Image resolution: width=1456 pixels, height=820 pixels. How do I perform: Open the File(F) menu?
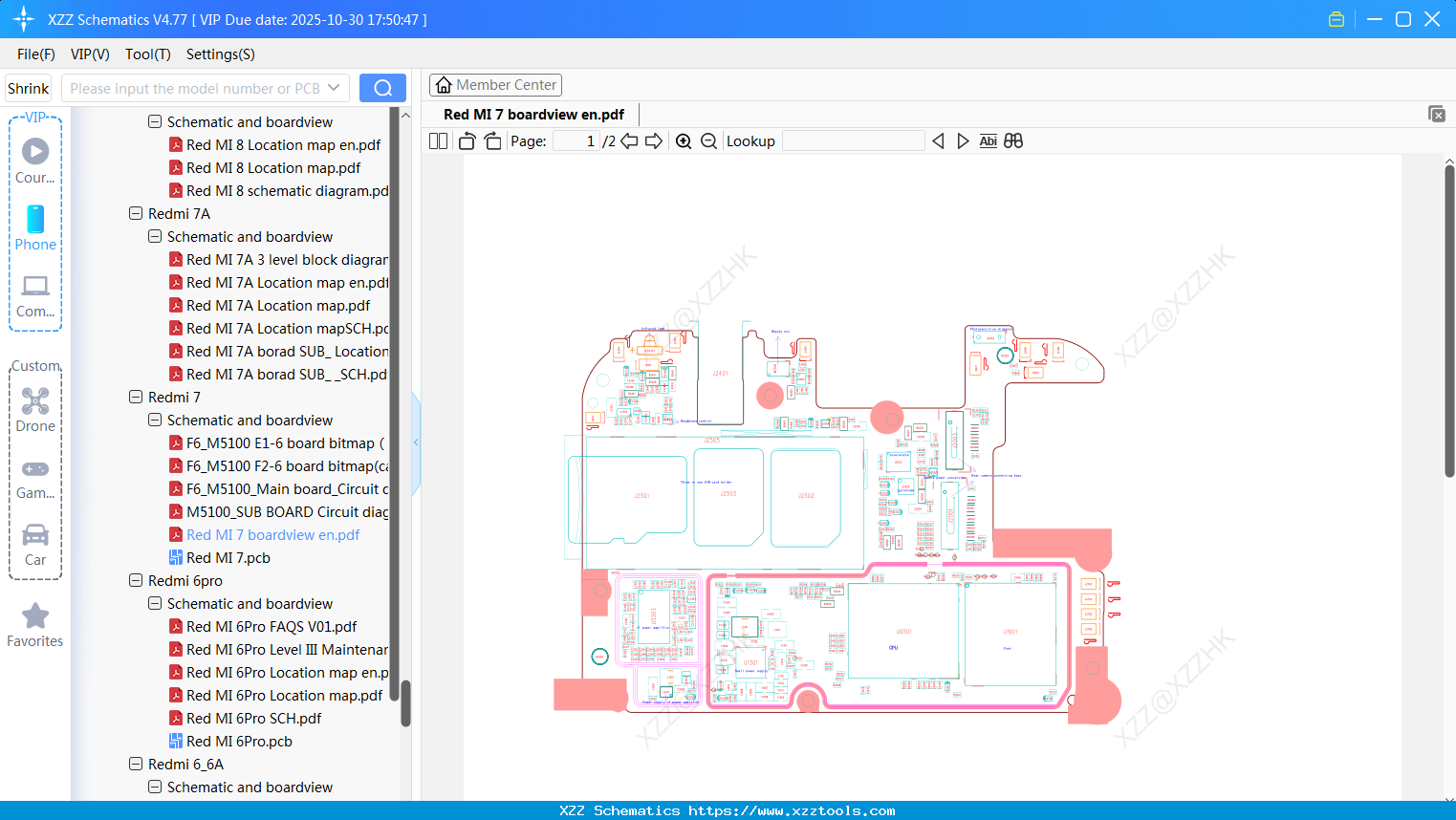tap(36, 54)
